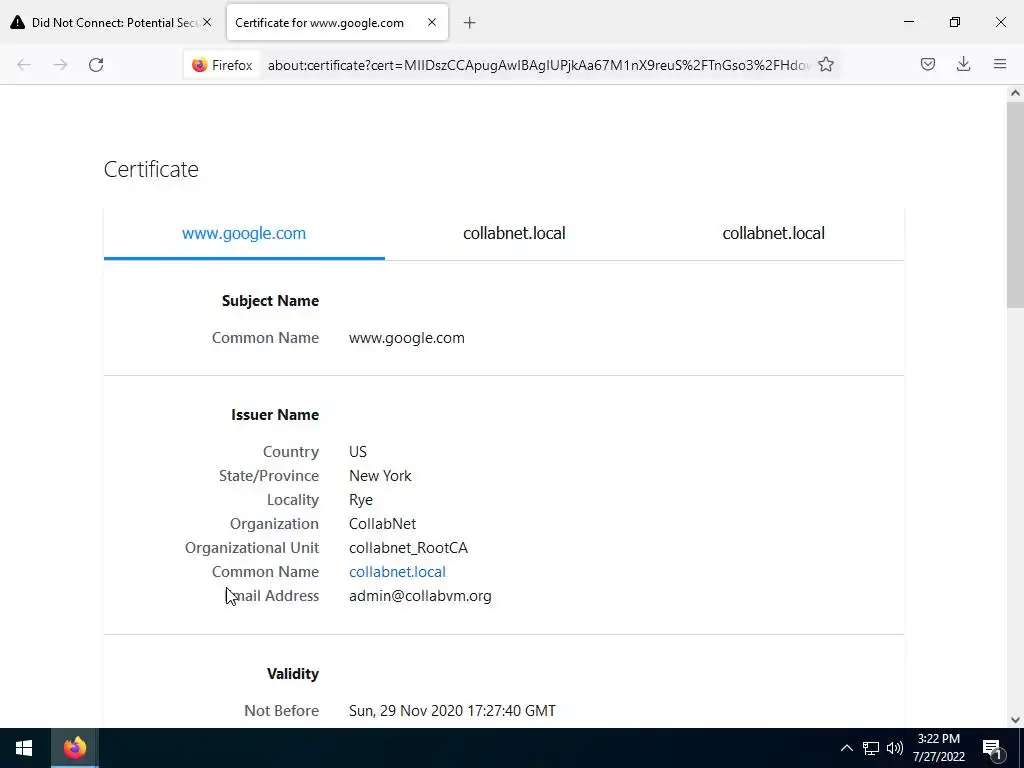Follow the collabnet.local issuer link
The width and height of the screenshot is (1024, 768).
pyautogui.click(x=397, y=571)
